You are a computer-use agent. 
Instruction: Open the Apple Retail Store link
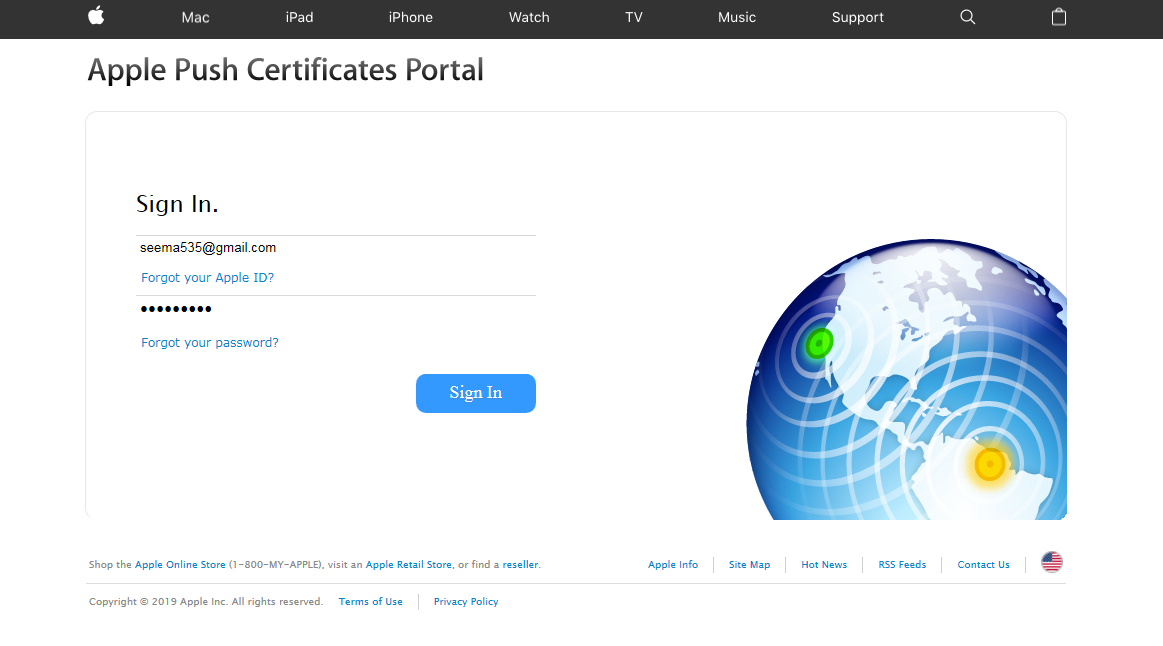click(409, 564)
